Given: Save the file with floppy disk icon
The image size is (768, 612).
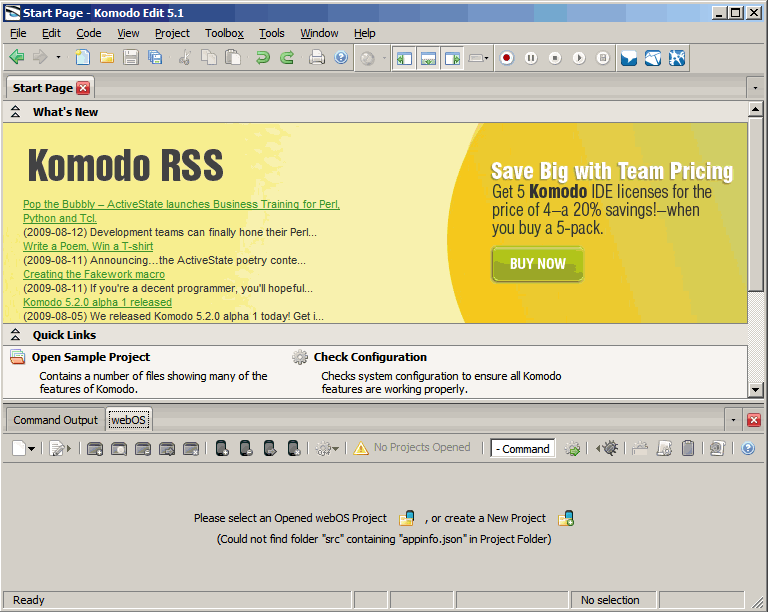Looking at the screenshot, I should (x=131, y=58).
